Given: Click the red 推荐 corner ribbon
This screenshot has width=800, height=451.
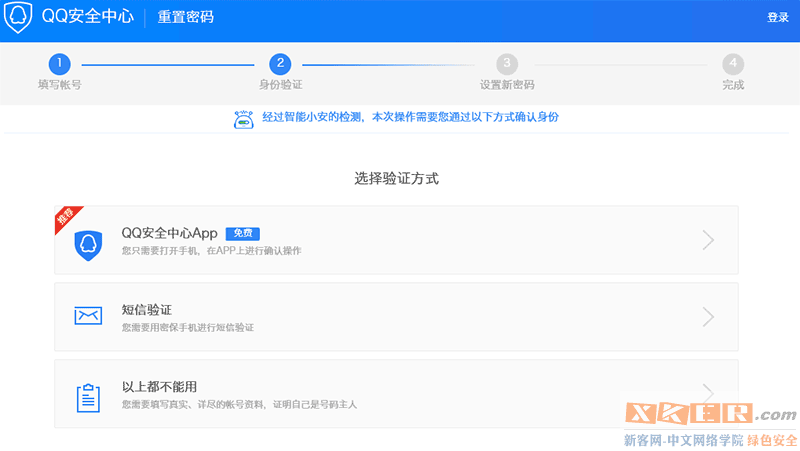Looking at the screenshot, I should [x=67, y=218].
